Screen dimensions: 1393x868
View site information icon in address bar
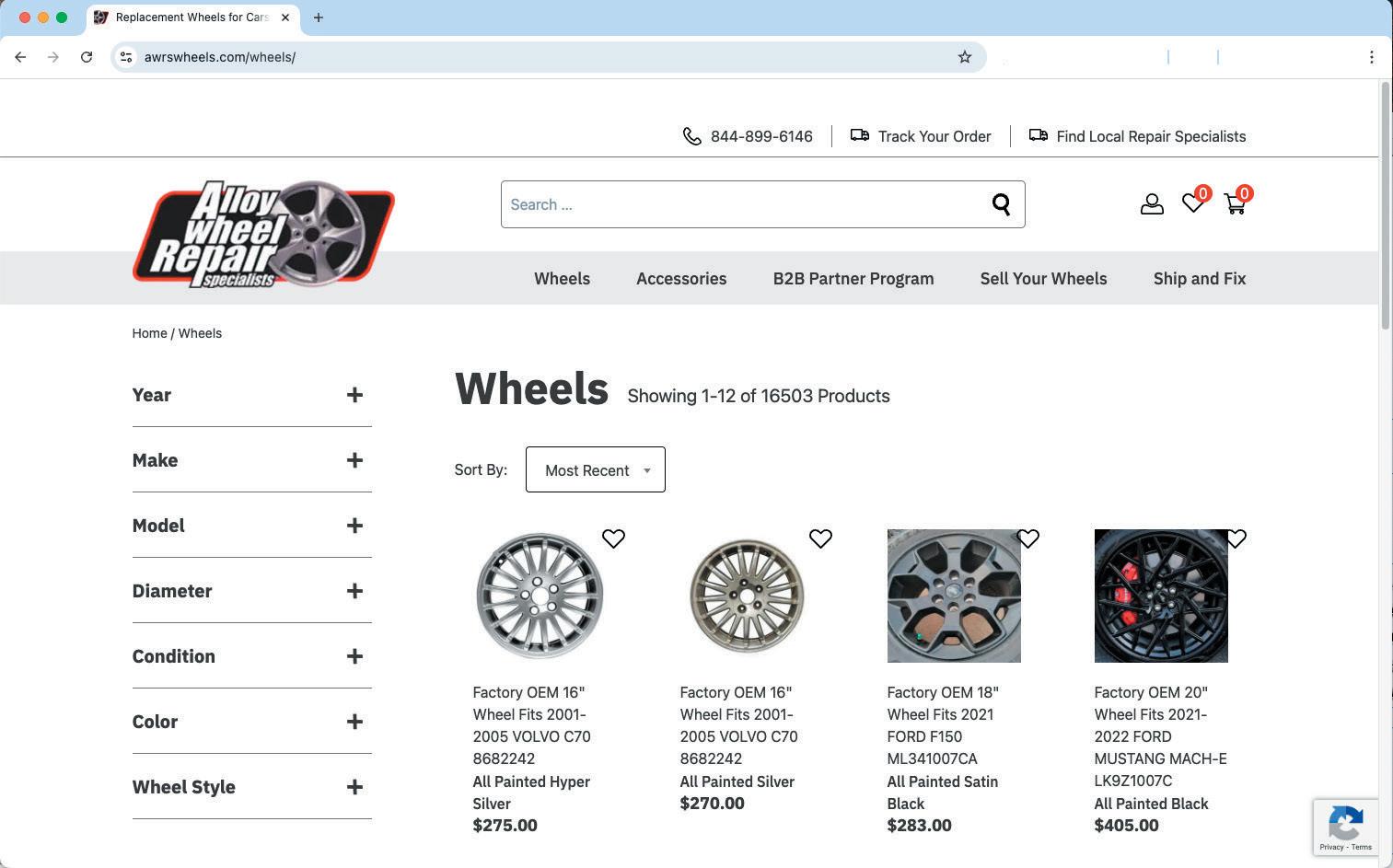(126, 57)
